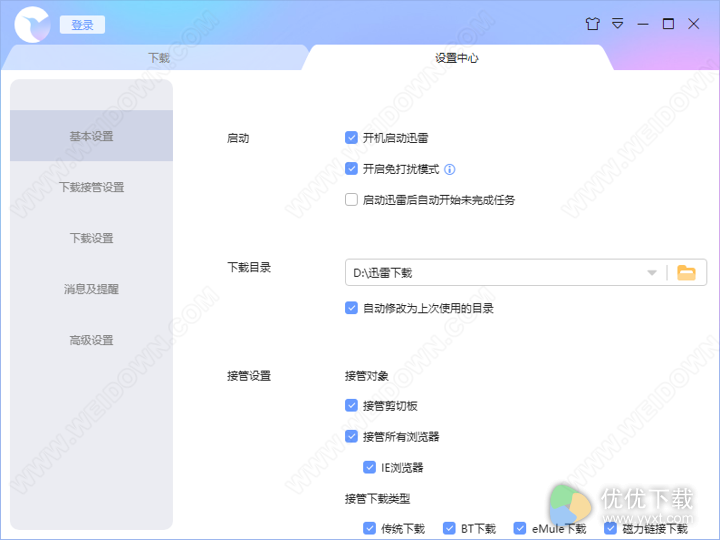The width and height of the screenshot is (720, 540).
Task: Toggle eMule下载 checkbox
Action: click(520, 529)
